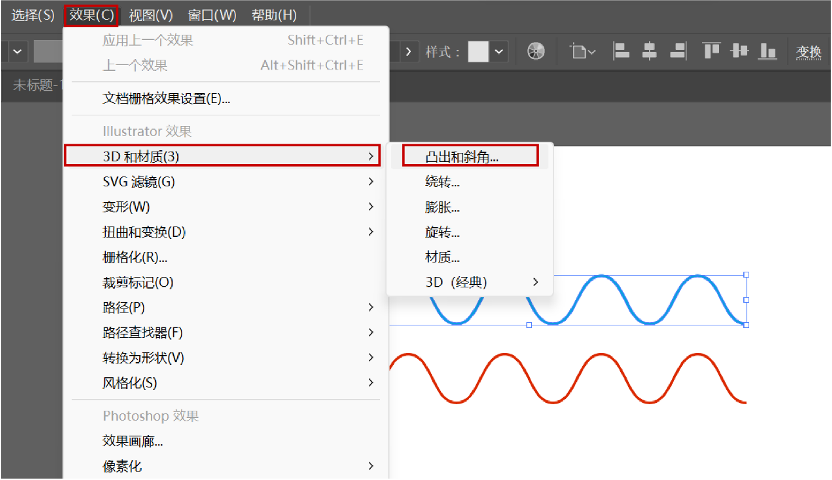This screenshot has height=480, width=832.
Task: Open the align-to selection dropdown icon
Action: coord(583,51)
